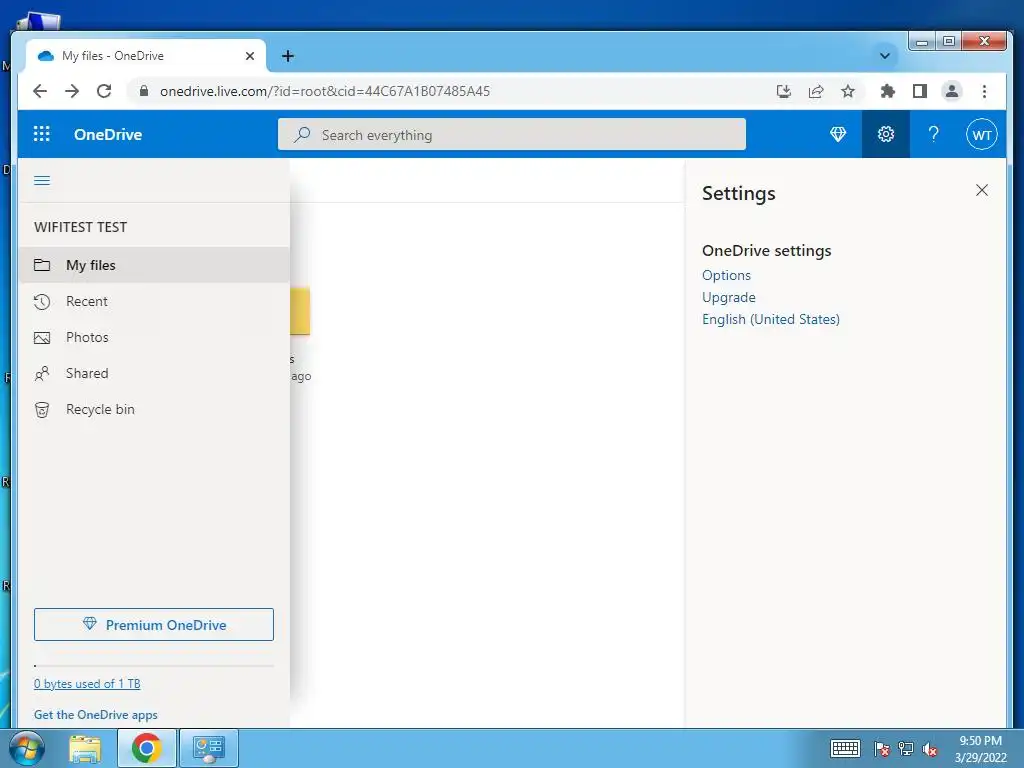
Task: Click the browser forward arrow
Action: coord(72,91)
